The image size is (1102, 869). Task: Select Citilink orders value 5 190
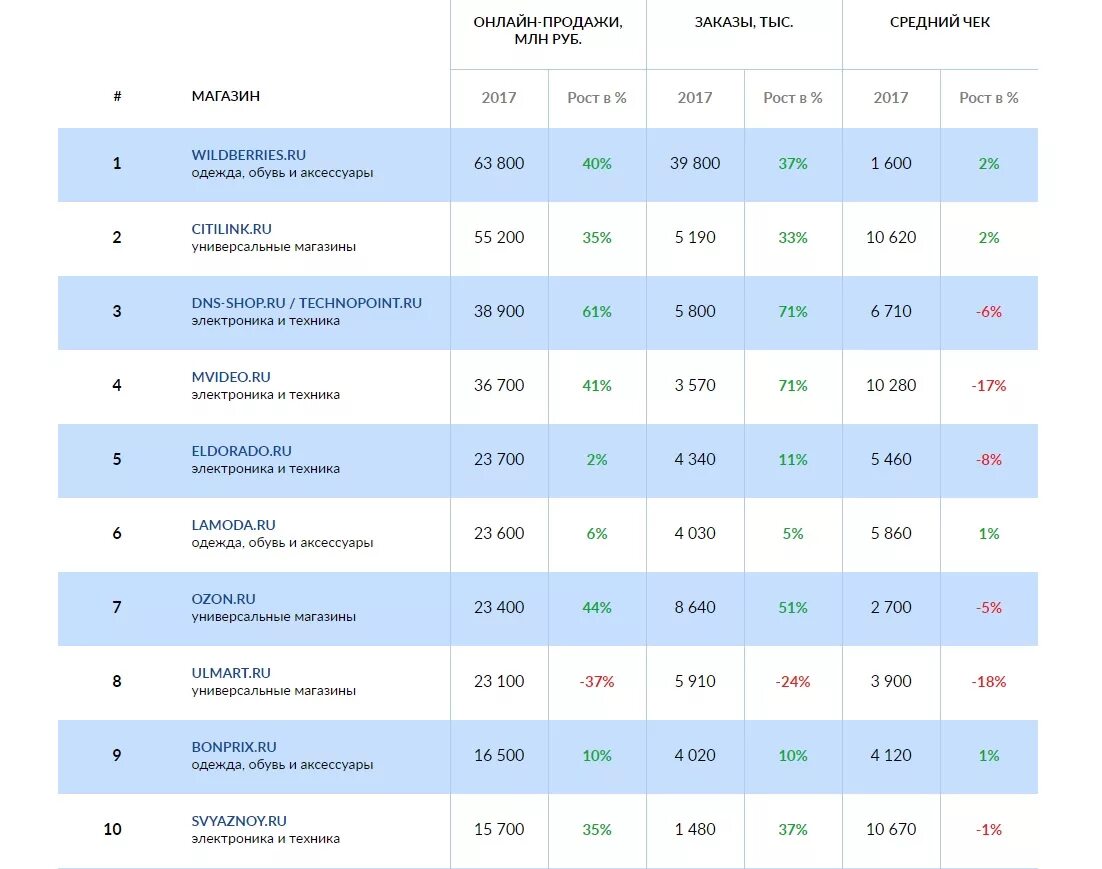tap(695, 237)
